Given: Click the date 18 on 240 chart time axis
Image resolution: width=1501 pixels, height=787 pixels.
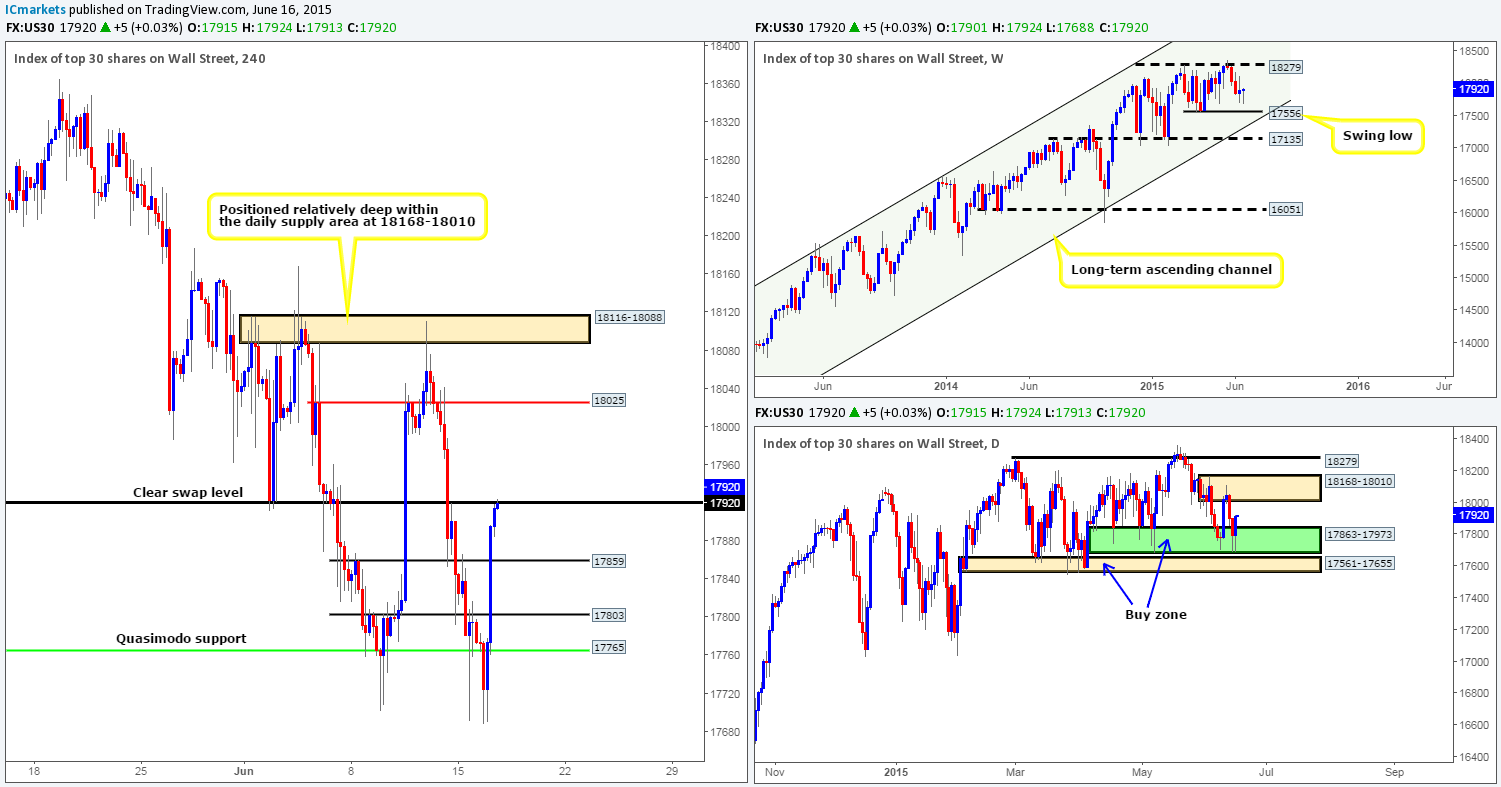Looking at the screenshot, I should (34, 771).
